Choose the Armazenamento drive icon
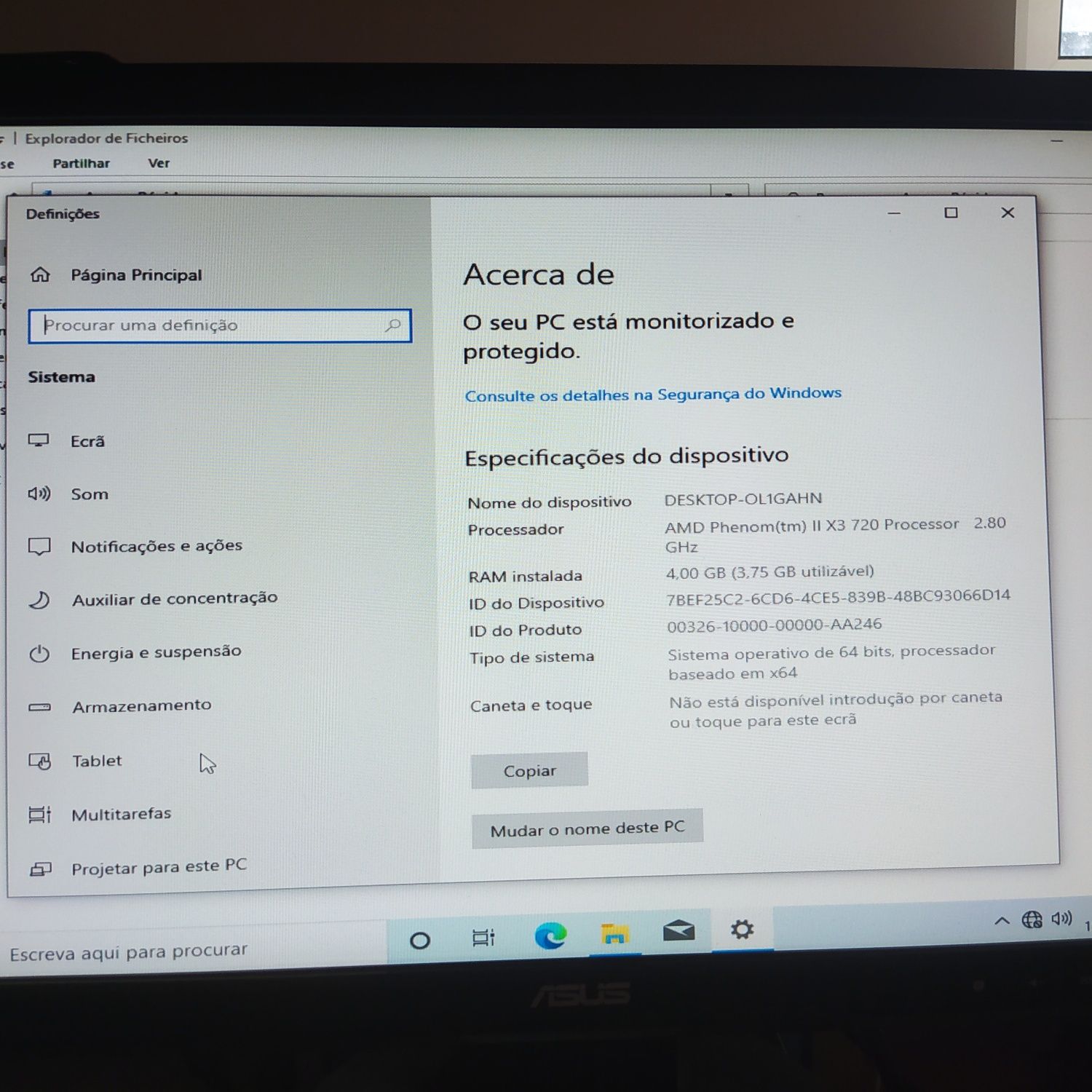 click(x=39, y=707)
